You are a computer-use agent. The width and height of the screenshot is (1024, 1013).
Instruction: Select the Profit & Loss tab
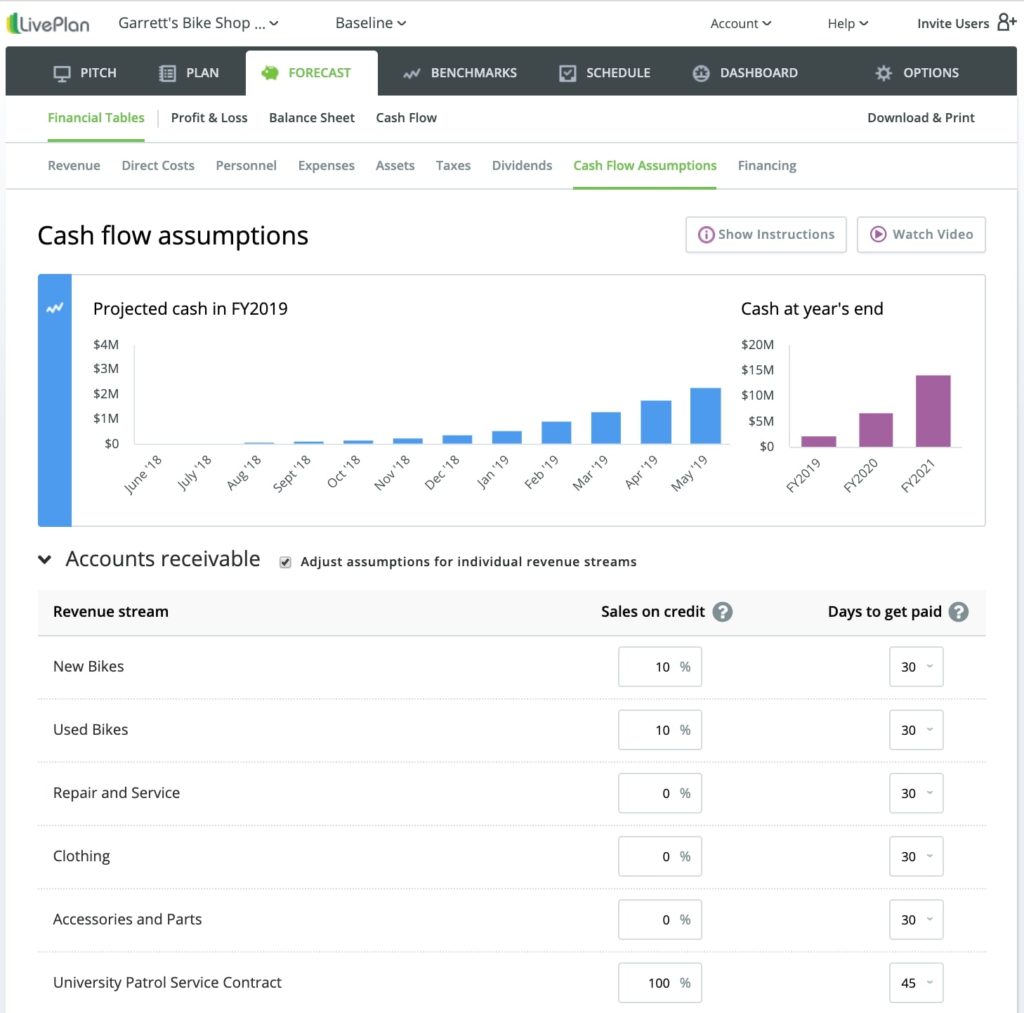[x=209, y=117]
